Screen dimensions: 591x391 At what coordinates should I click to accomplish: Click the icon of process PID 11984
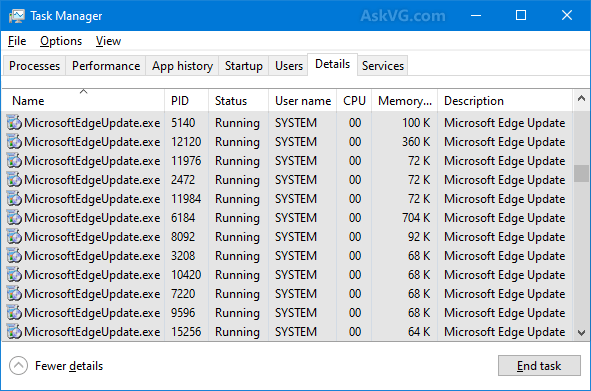[14, 199]
